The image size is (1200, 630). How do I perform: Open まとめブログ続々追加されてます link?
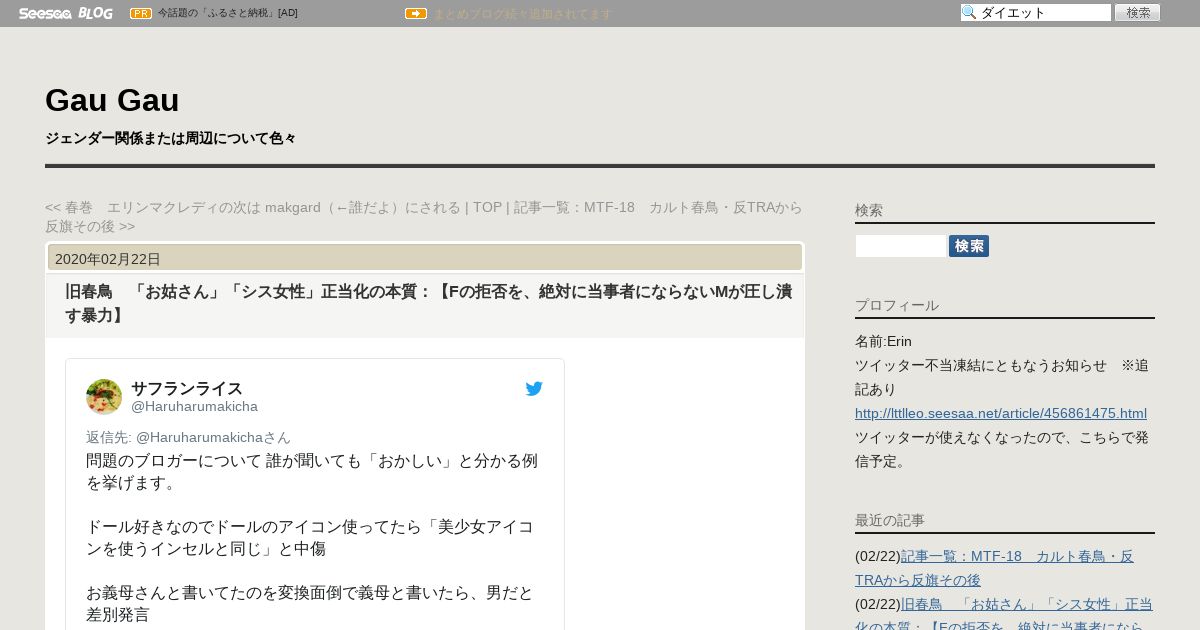tap(522, 14)
